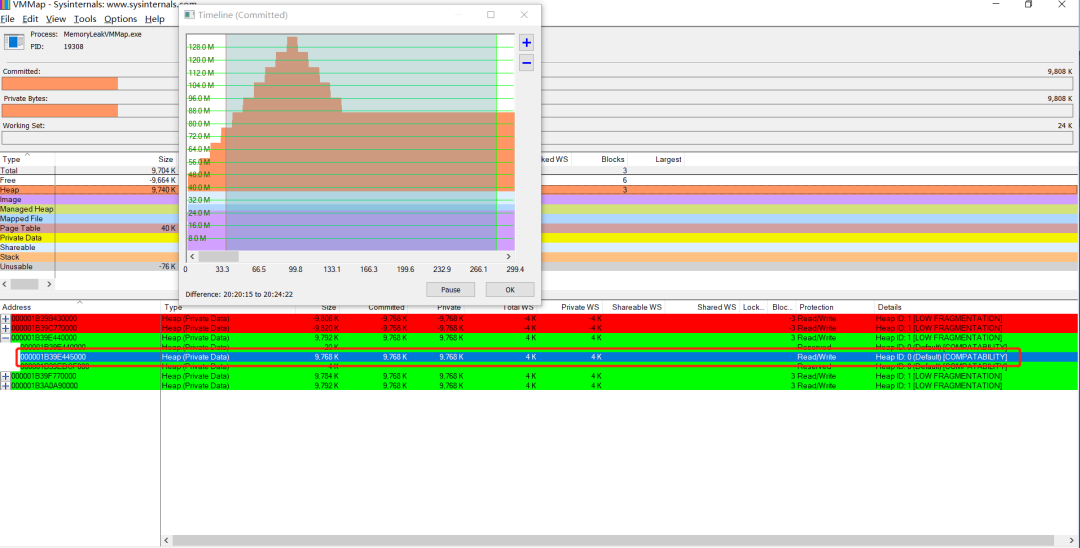Maximize the Timeline (Committed) dialog
The image size is (1080, 548).
click(x=491, y=14)
